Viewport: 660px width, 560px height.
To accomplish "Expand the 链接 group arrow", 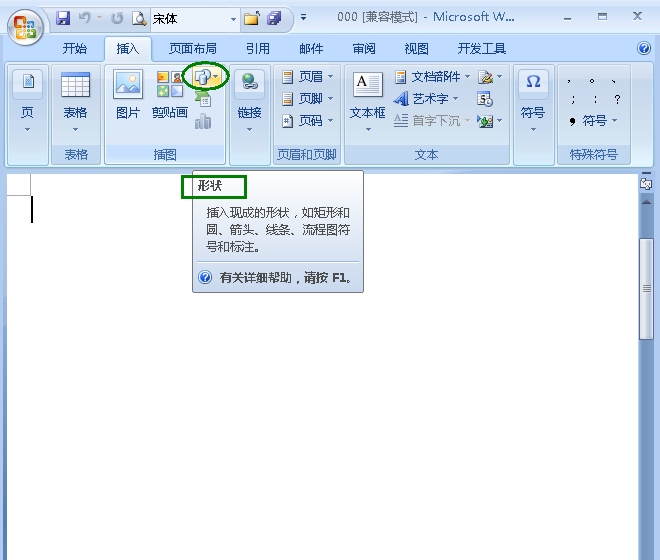I will click(x=249, y=130).
